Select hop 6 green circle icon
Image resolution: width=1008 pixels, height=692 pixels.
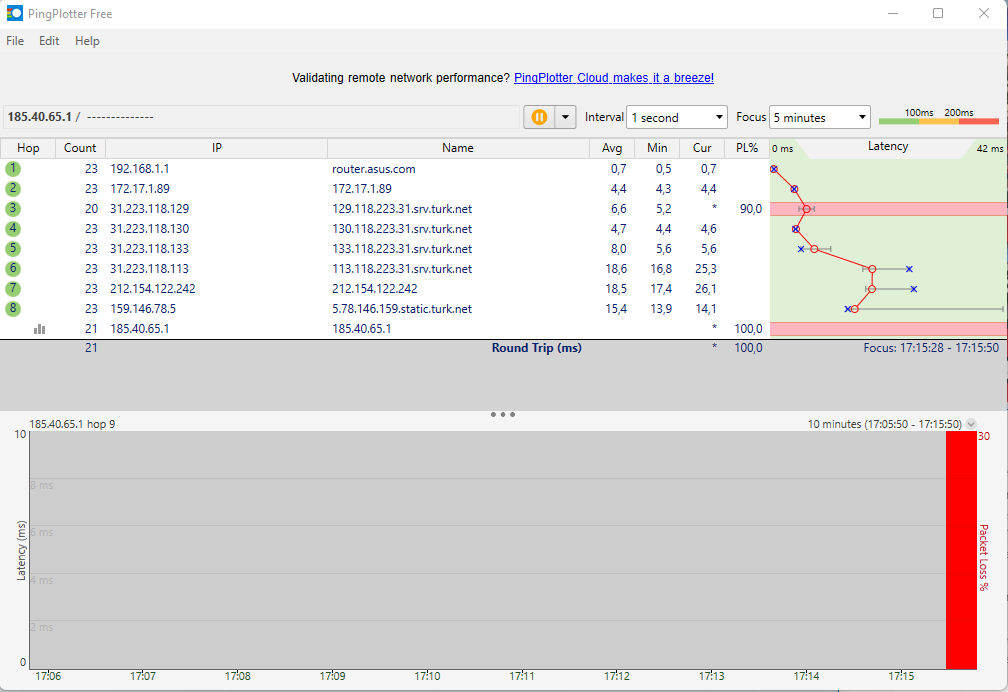(x=13, y=268)
